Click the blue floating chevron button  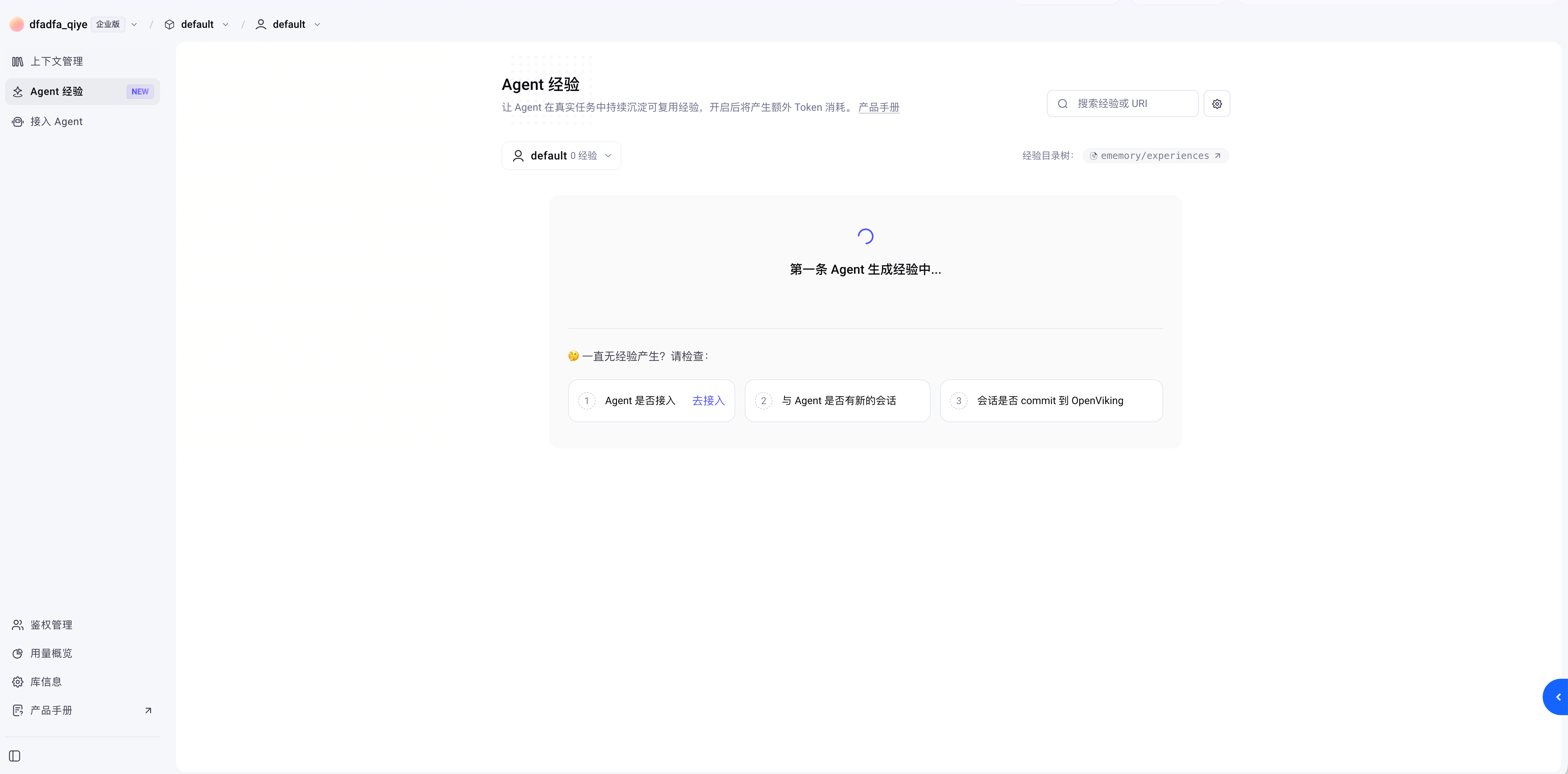(x=1556, y=697)
